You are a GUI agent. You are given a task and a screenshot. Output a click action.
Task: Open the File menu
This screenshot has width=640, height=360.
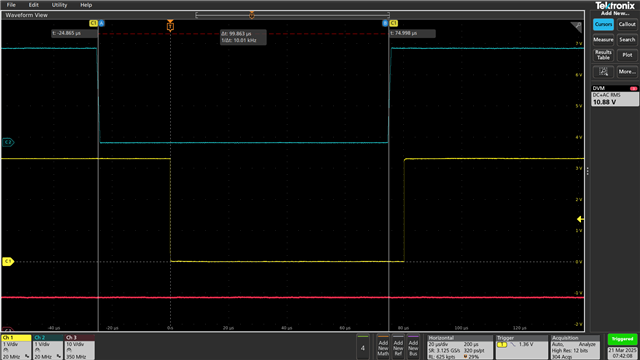coord(11,5)
